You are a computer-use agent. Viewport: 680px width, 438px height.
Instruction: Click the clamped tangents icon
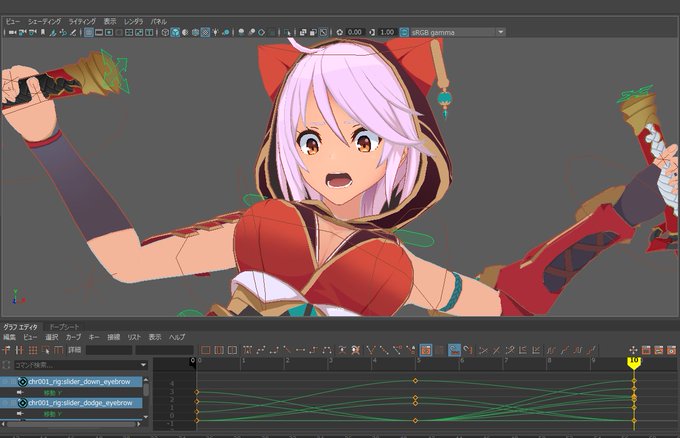coord(274,350)
